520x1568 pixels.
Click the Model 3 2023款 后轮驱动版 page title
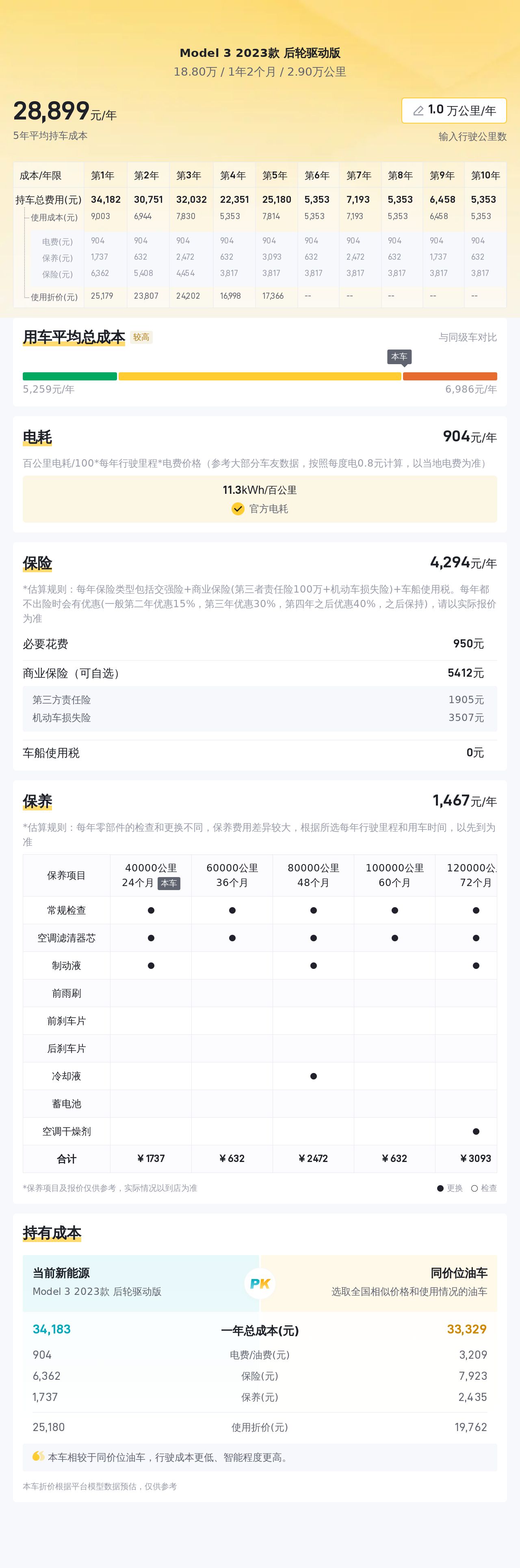point(260,53)
